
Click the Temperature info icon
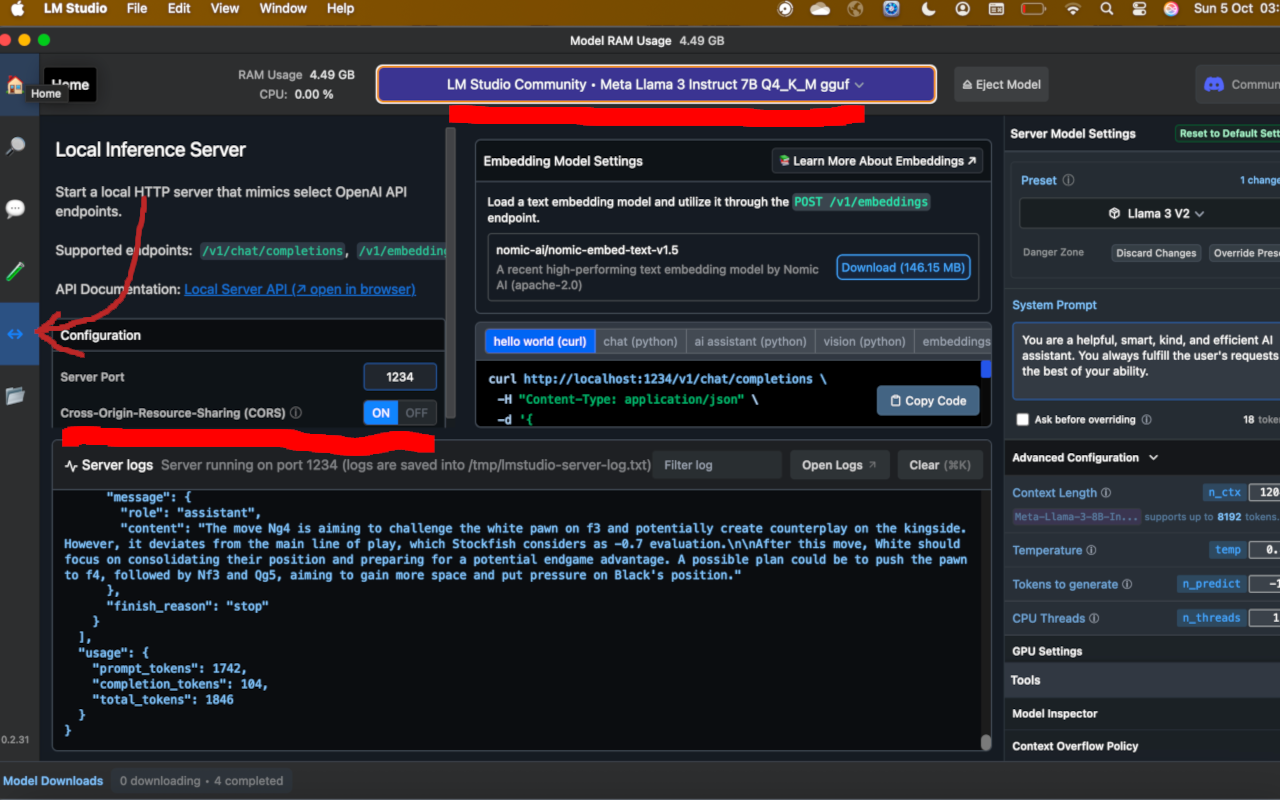1091,551
